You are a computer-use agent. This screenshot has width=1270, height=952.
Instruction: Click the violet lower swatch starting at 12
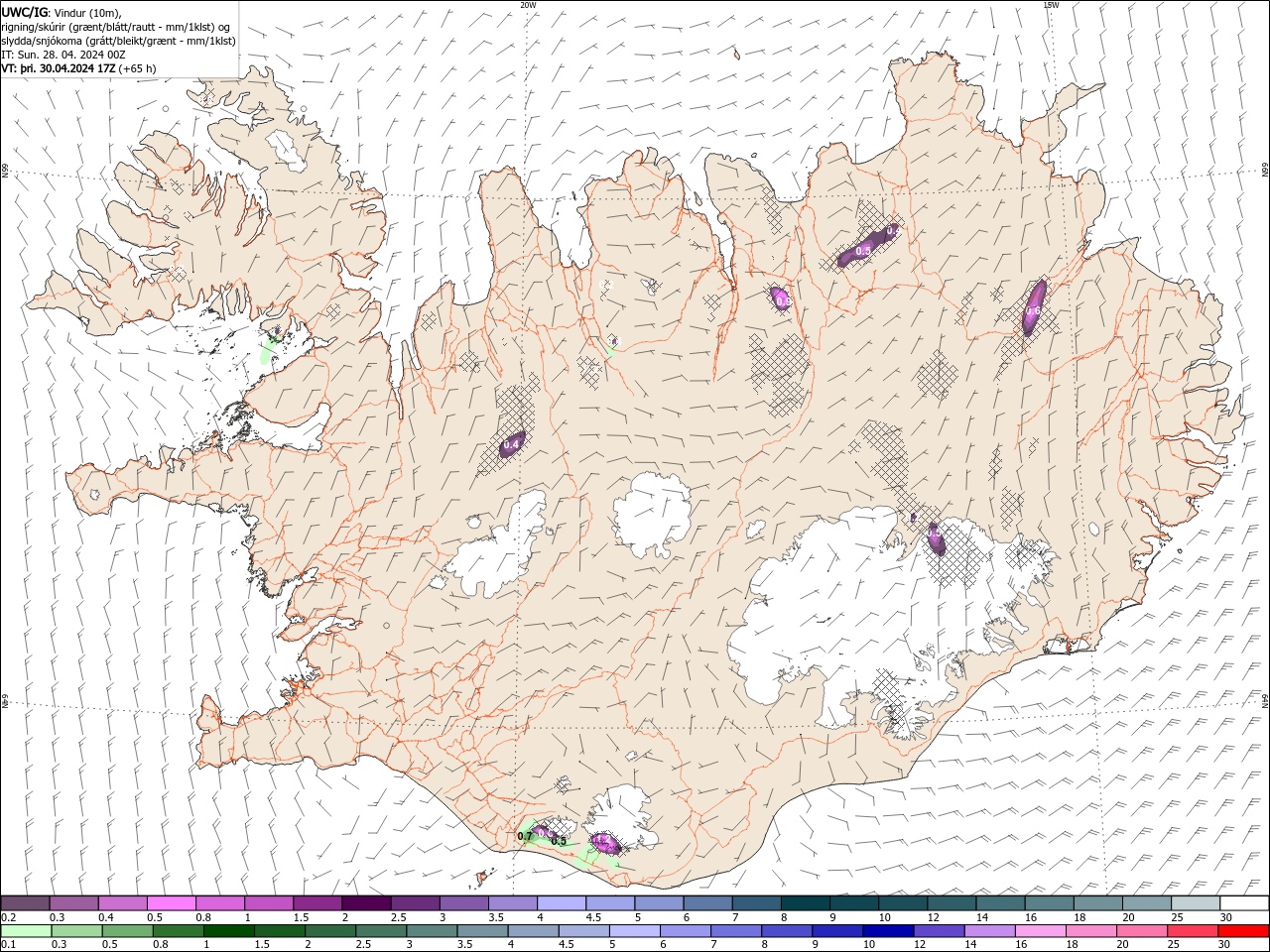pos(938,931)
